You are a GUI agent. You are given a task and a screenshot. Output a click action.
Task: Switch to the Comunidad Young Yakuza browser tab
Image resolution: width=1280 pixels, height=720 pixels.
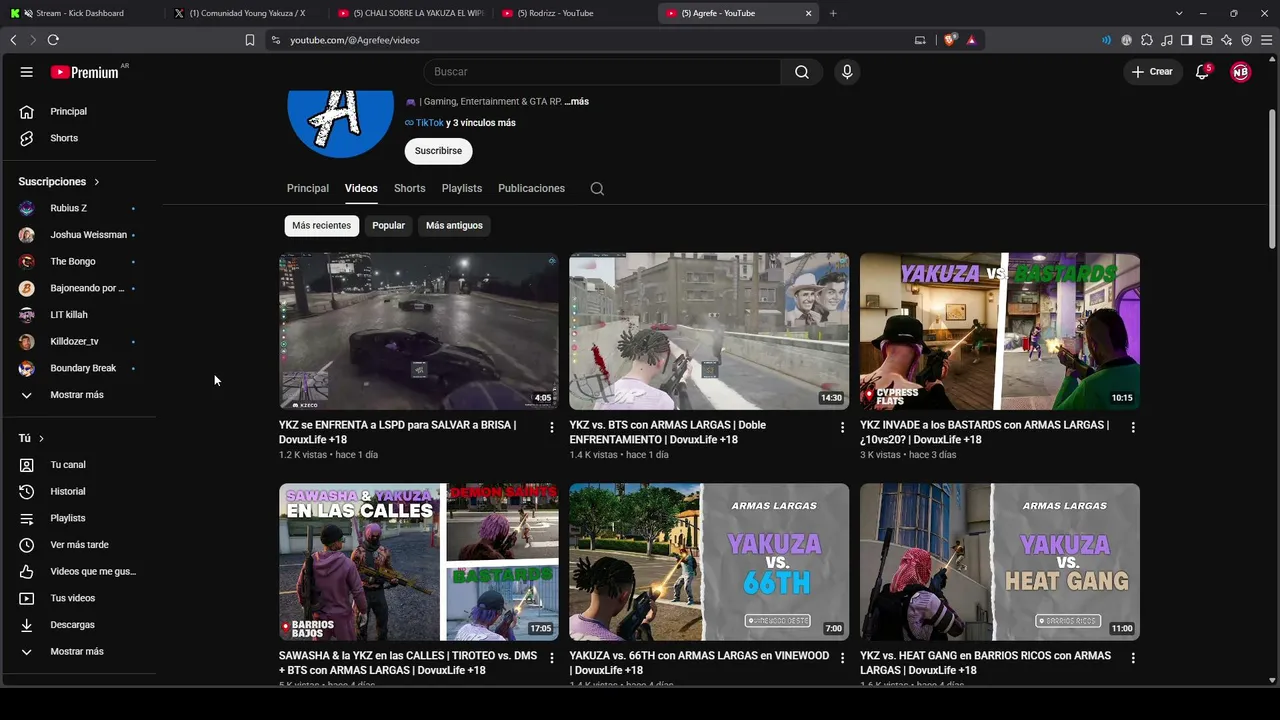tap(245, 13)
